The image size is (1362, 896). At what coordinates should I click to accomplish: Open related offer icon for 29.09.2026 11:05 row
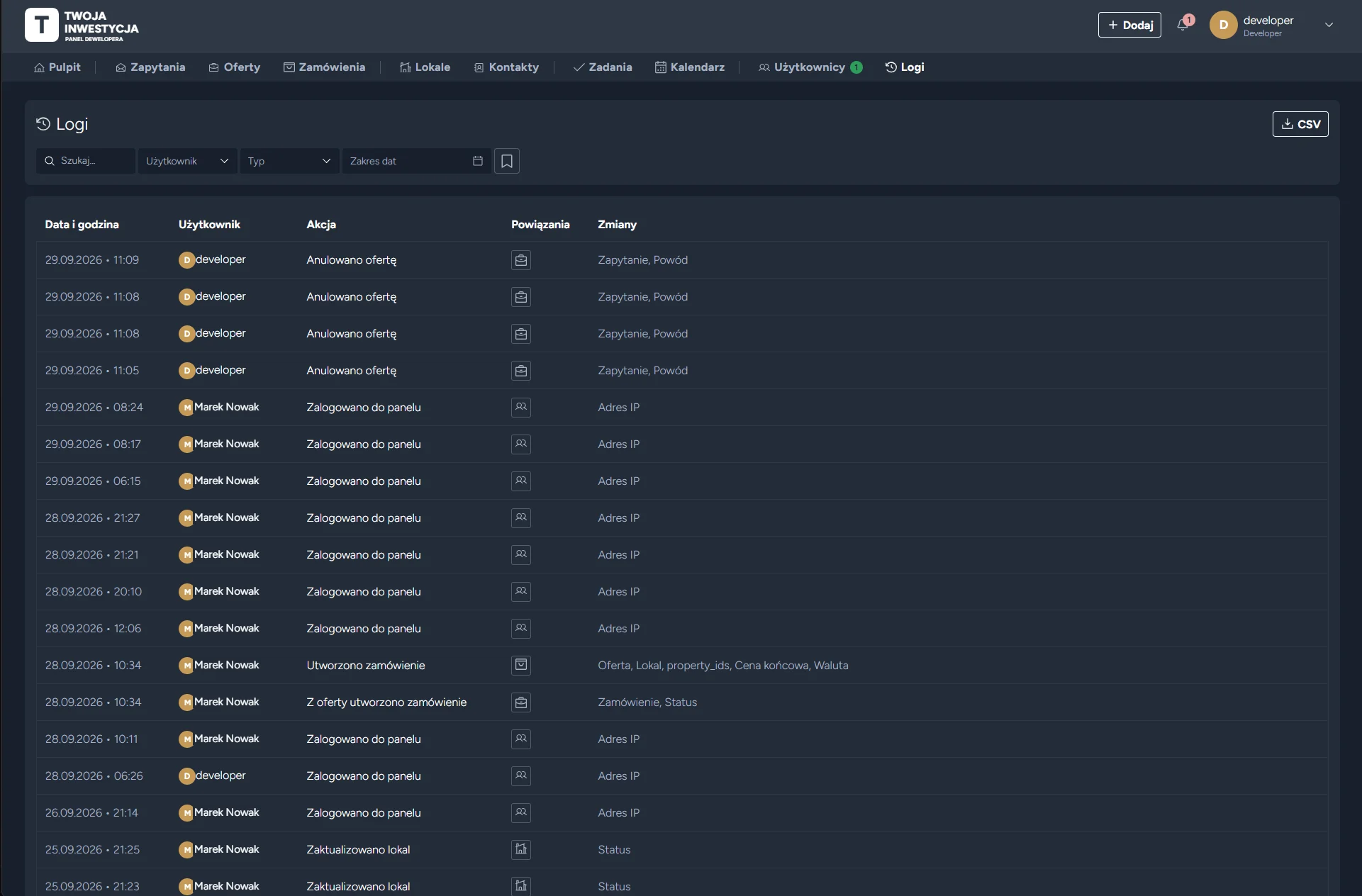pos(521,371)
